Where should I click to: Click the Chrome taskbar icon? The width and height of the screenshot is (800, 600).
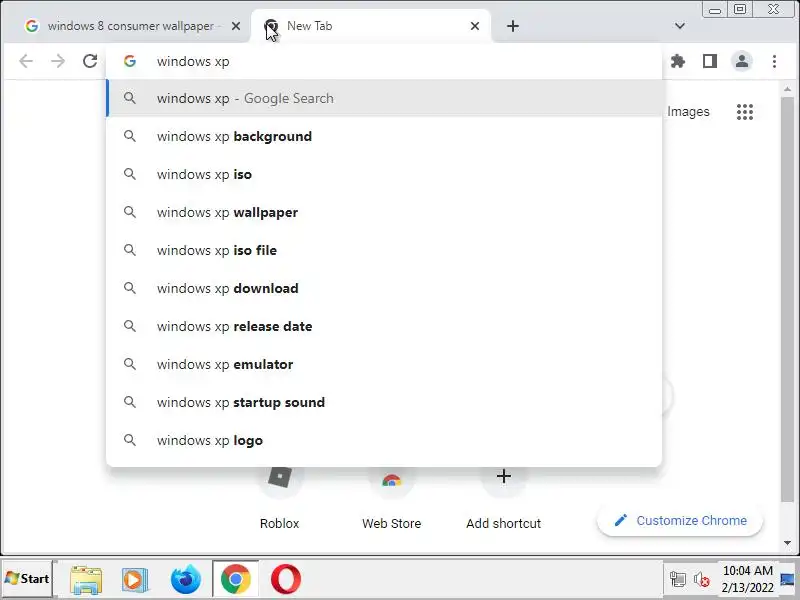(236, 580)
